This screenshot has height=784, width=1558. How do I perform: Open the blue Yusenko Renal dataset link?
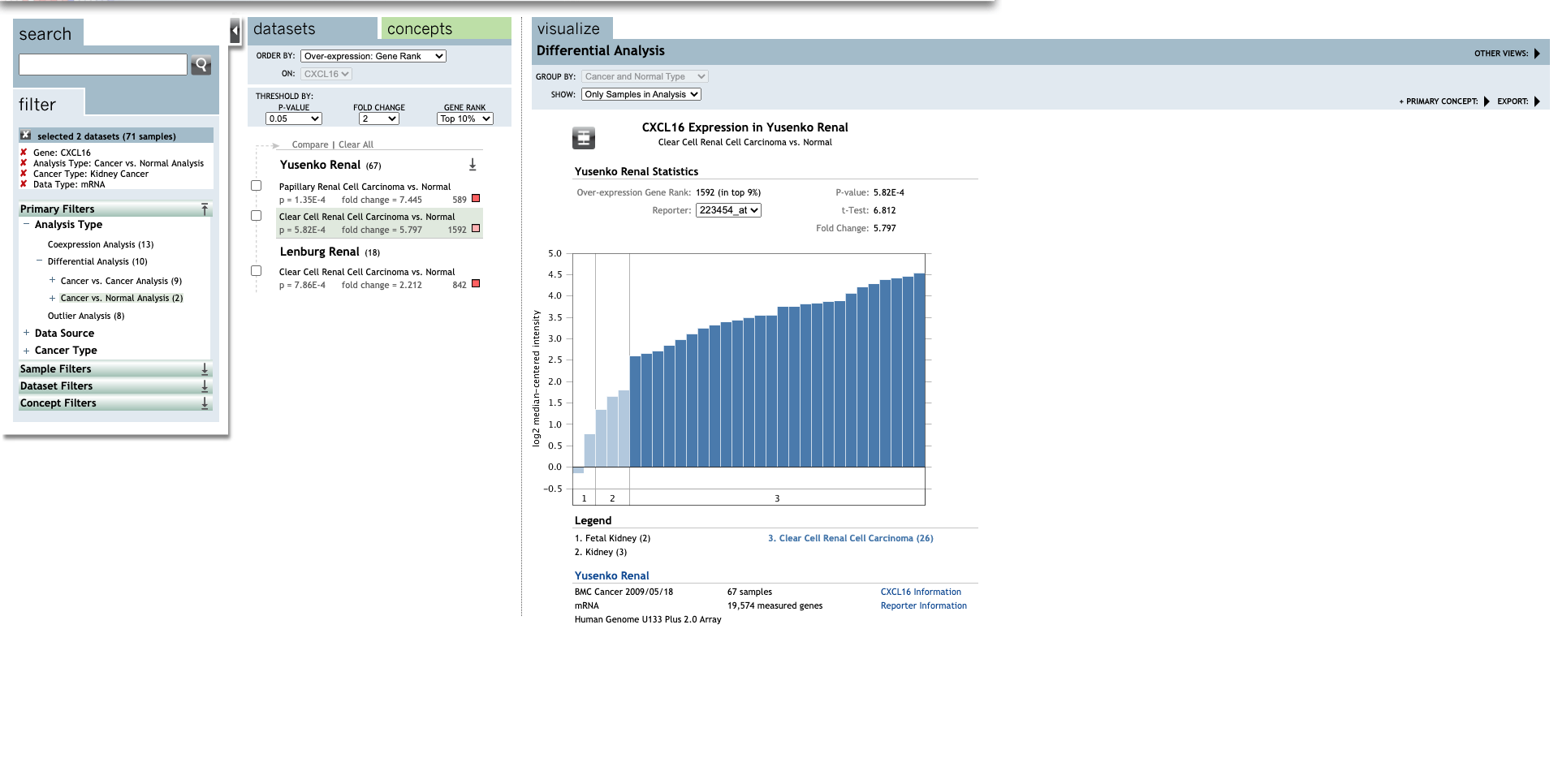612,575
